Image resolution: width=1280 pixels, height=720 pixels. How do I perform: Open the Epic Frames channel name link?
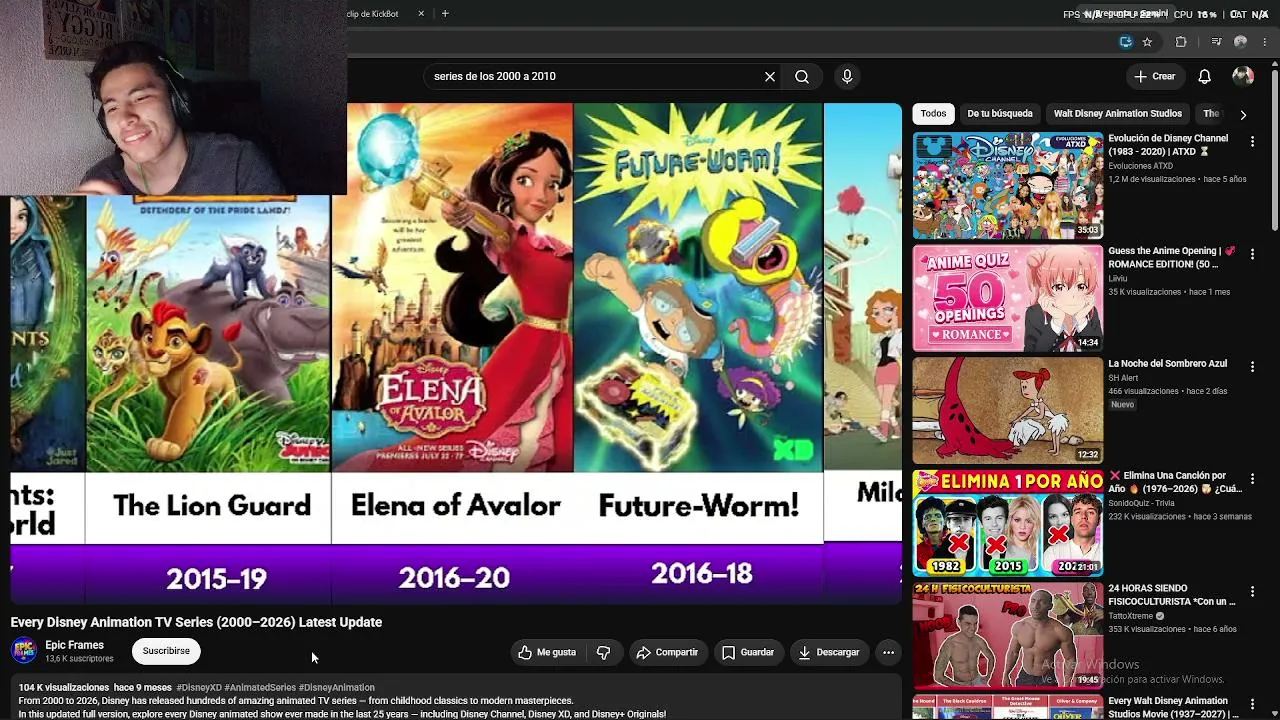(74, 645)
